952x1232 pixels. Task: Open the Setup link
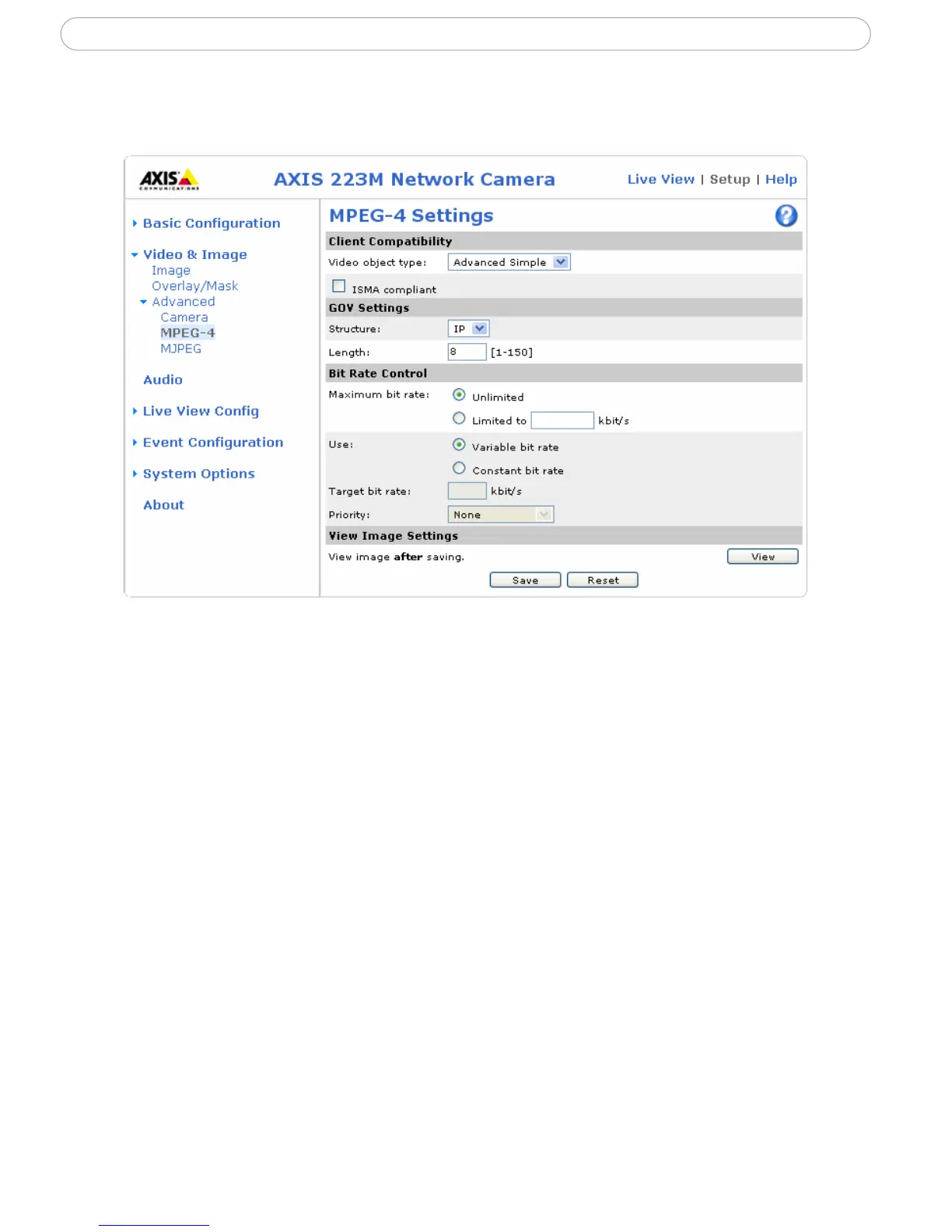[730, 179]
